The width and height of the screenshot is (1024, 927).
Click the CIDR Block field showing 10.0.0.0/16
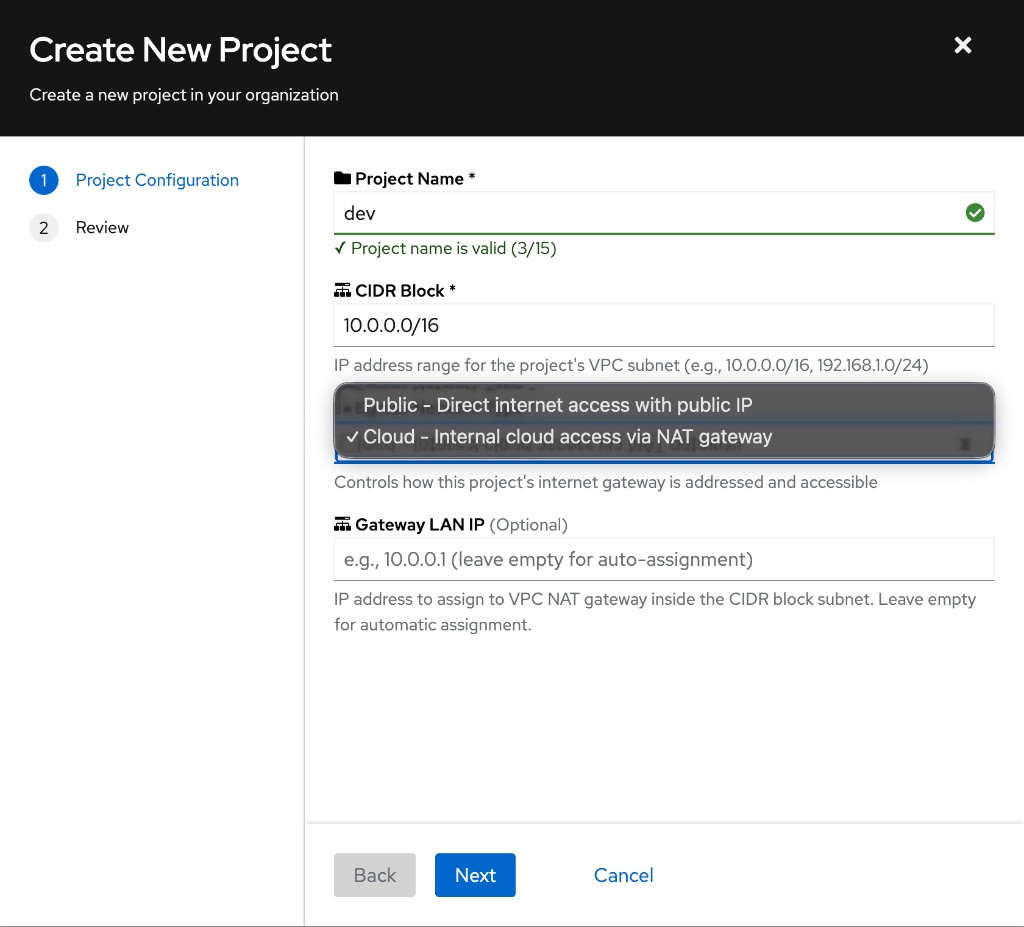(663, 325)
